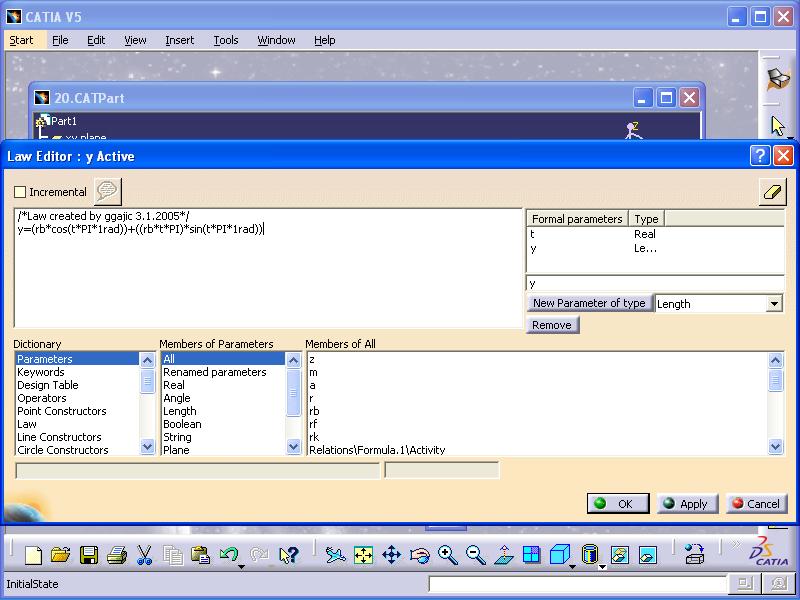Open the Tools menu
800x600 pixels.
tap(226, 40)
